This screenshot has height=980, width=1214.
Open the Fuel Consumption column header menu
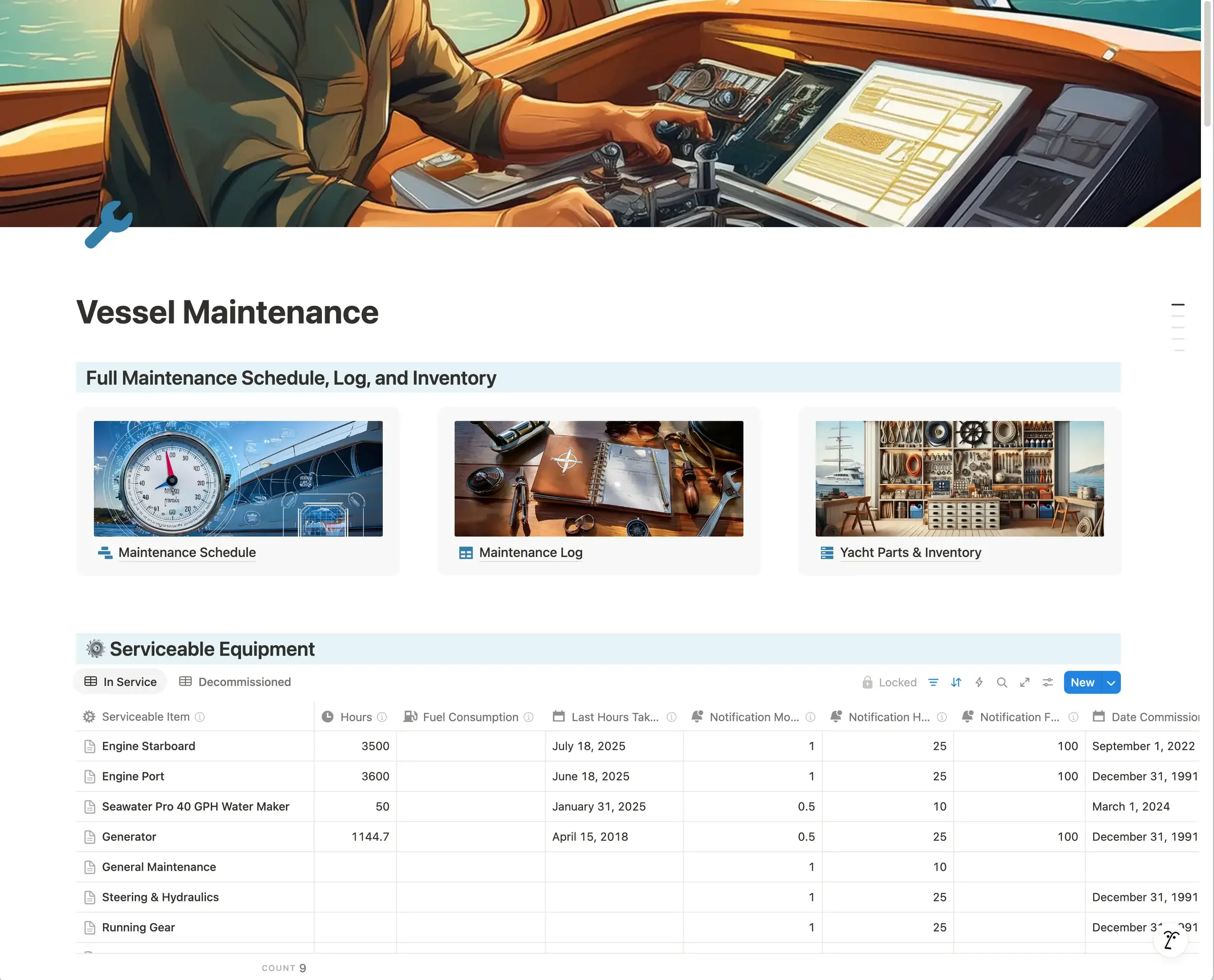click(470, 717)
